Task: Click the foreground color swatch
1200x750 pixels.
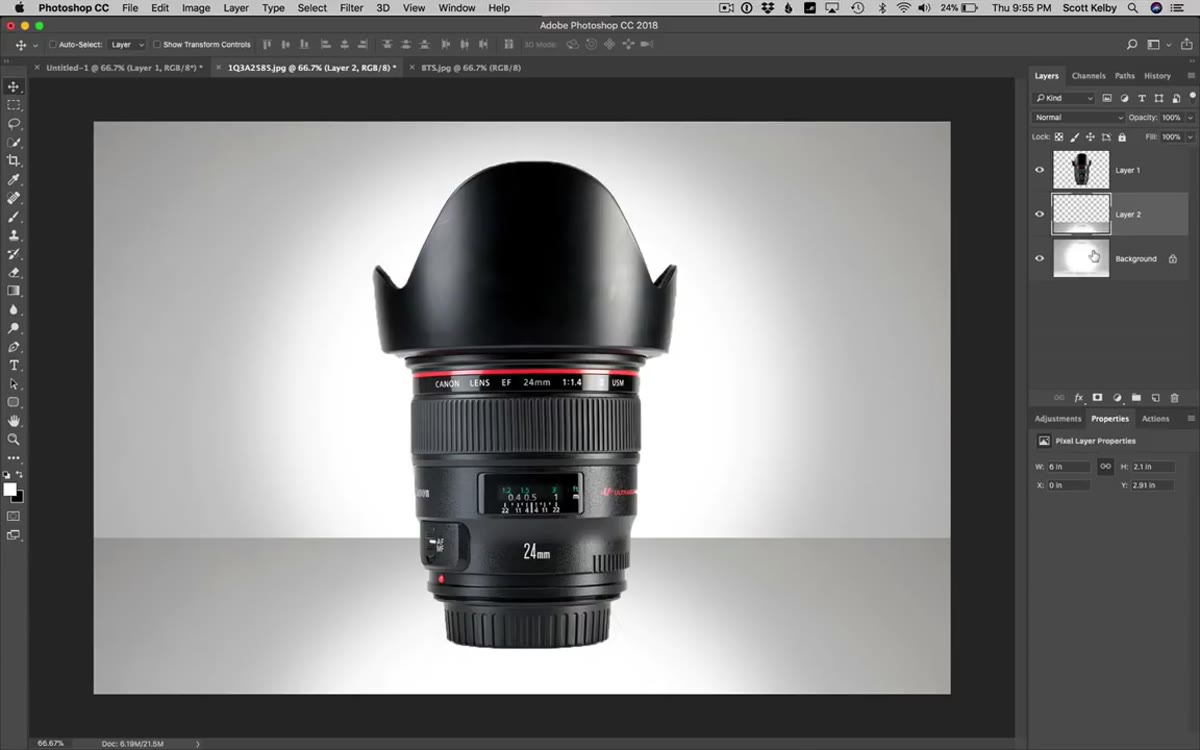Action: point(10,489)
